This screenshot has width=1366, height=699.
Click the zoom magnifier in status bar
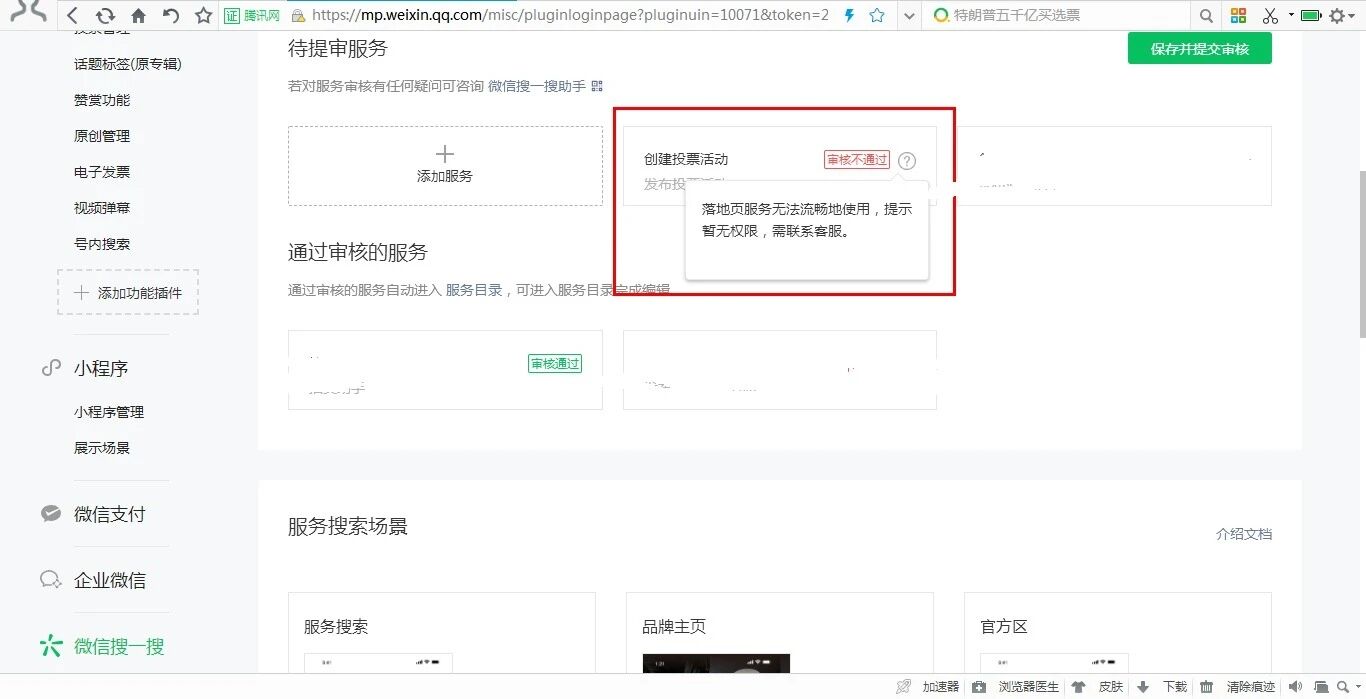pos(1341,687)
